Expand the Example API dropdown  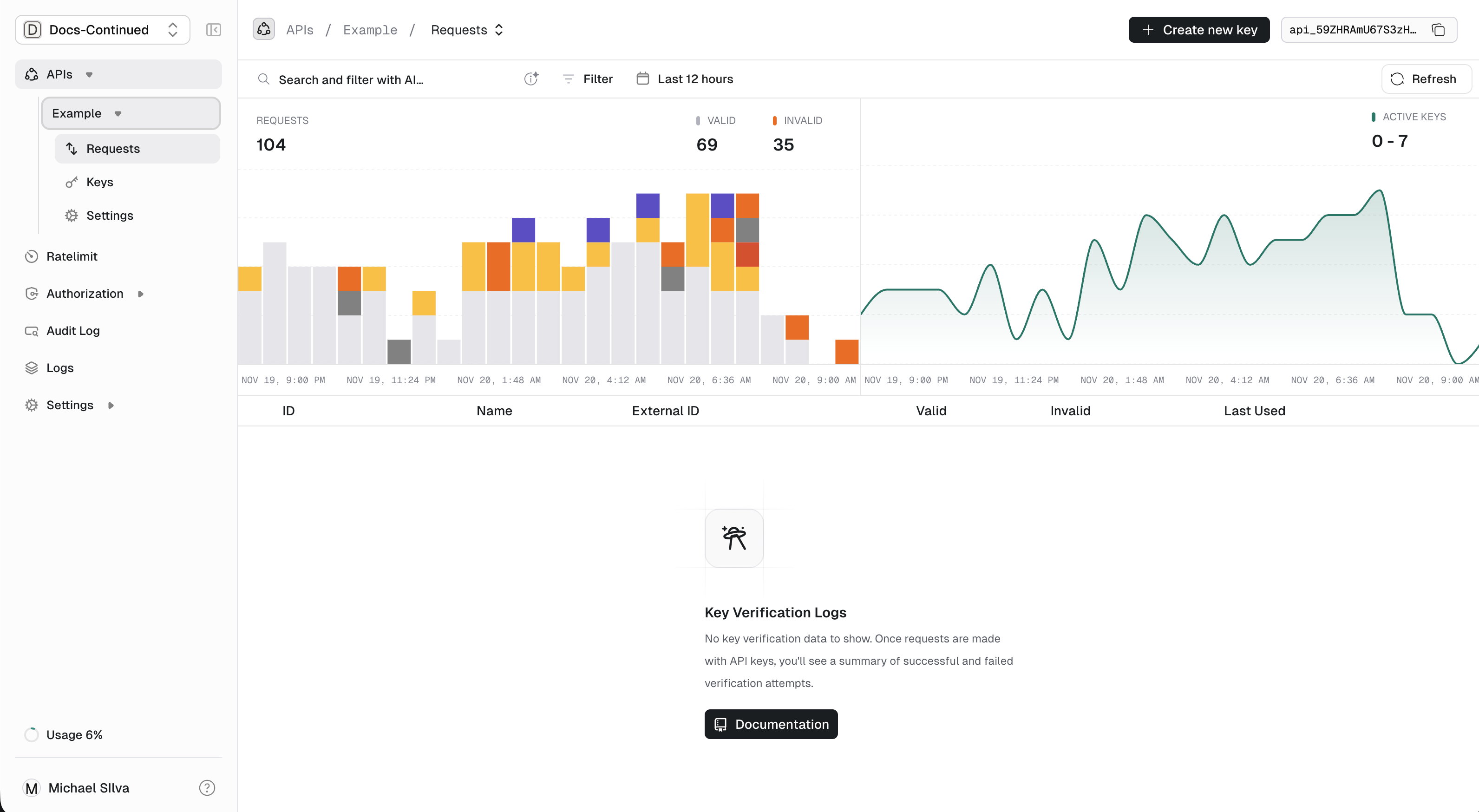coord(118,113)
